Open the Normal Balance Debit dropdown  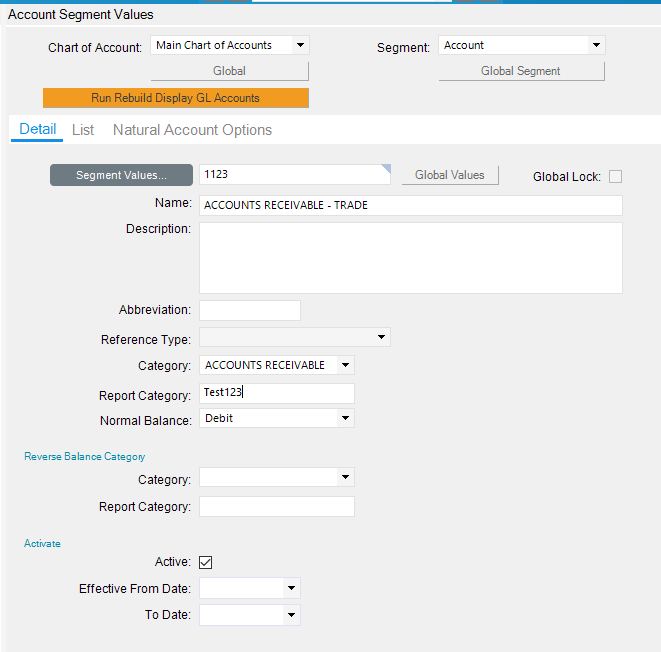[345, 418]
